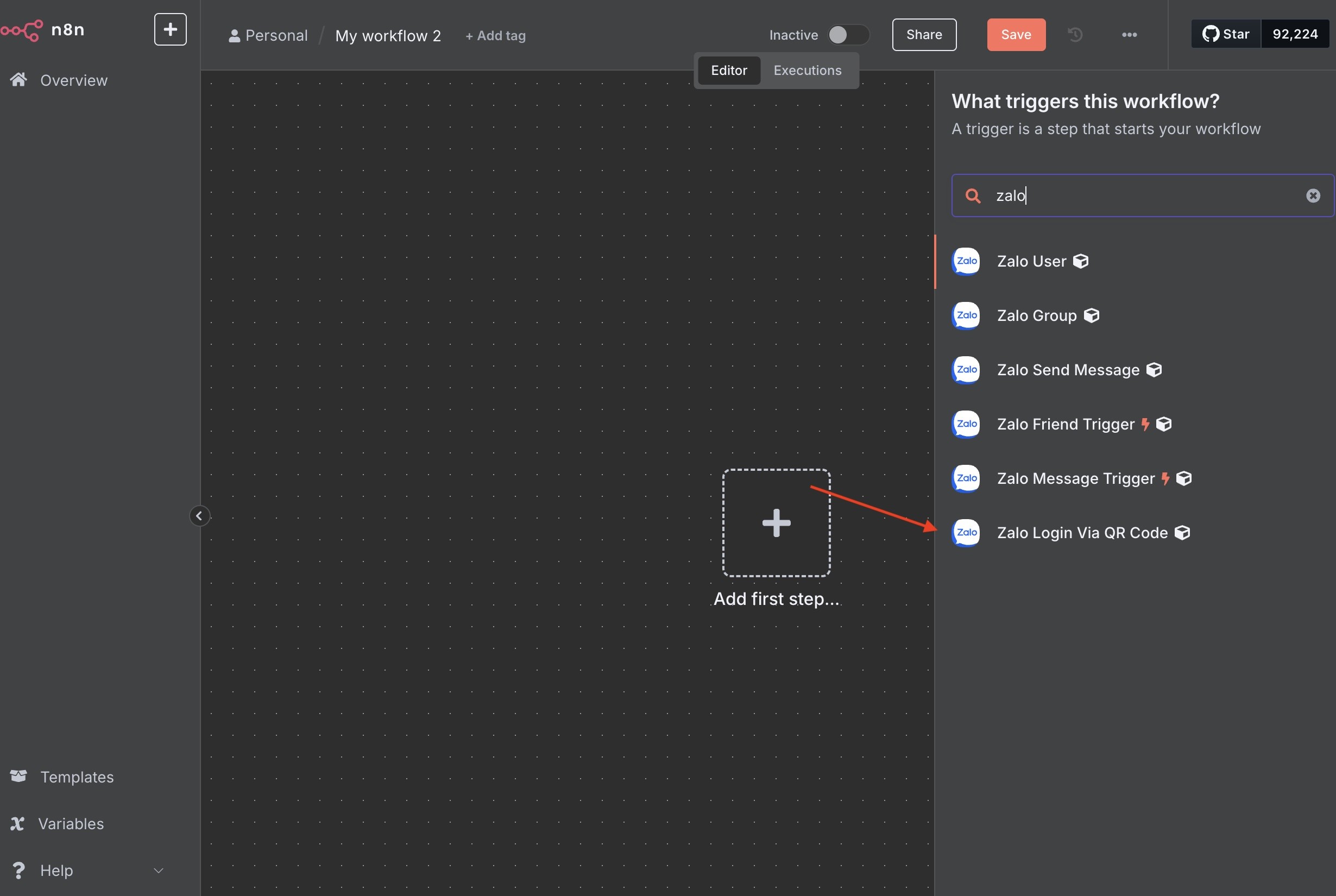Open Variables from the sidebar
The height and width of the screenshot is (896, 1336).
[71, 823]
